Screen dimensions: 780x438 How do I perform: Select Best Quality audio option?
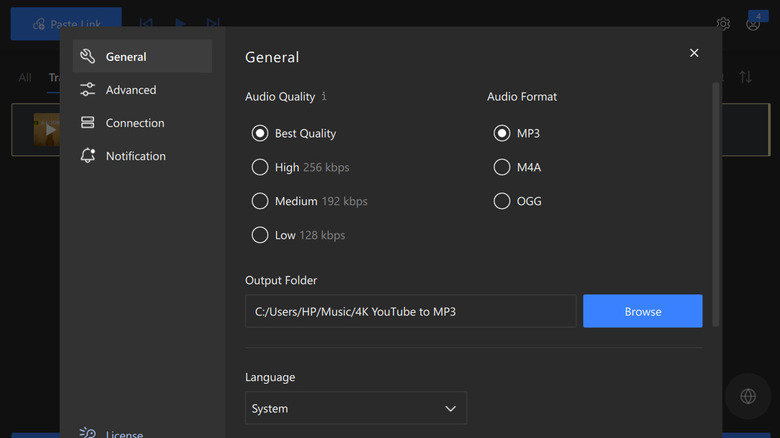tap(260, 133)
